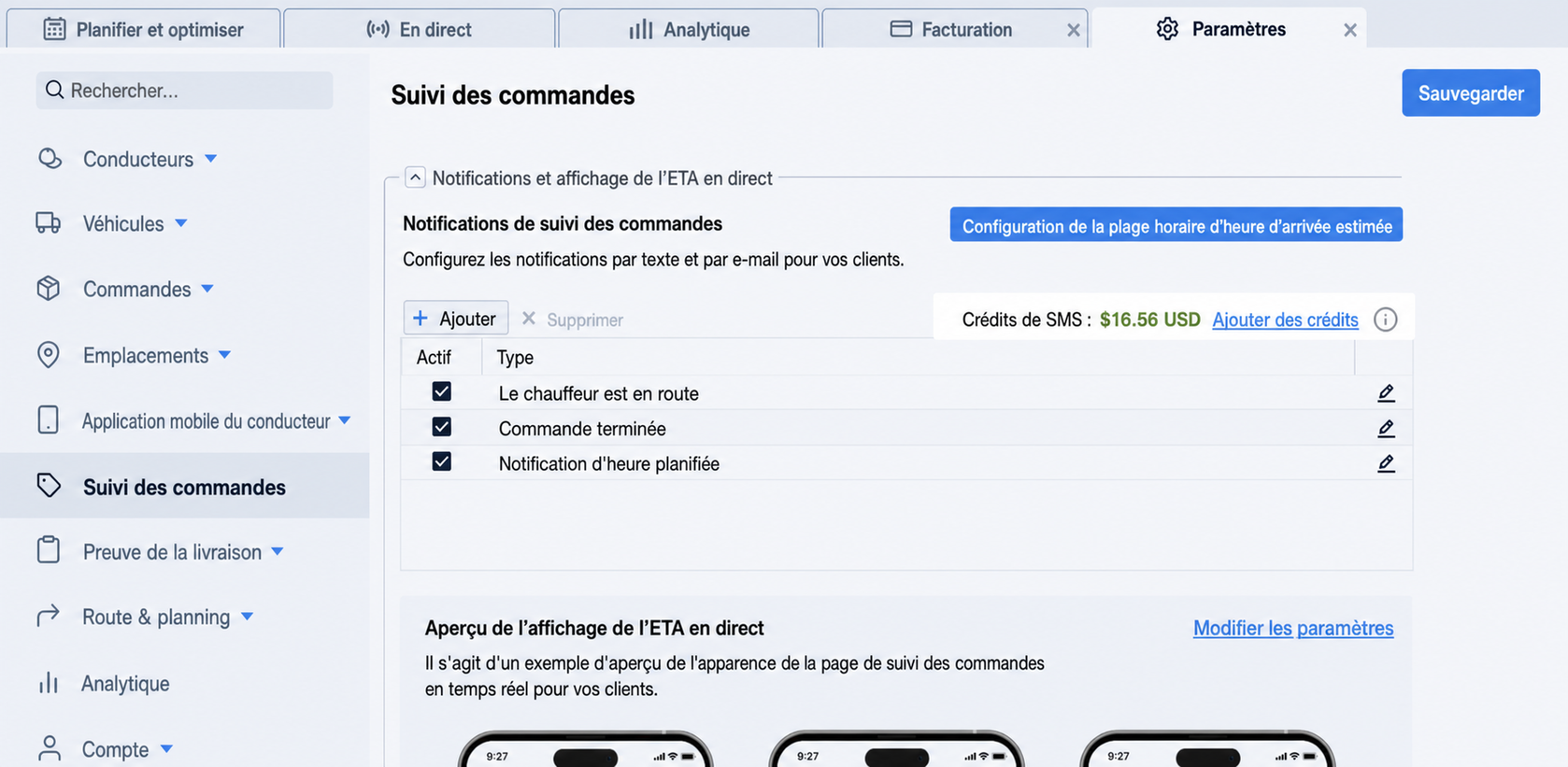The height and width of the screenshot is (767, 1568).
Task: Click Ajouter des crédits link
Action: (1285, 320)
